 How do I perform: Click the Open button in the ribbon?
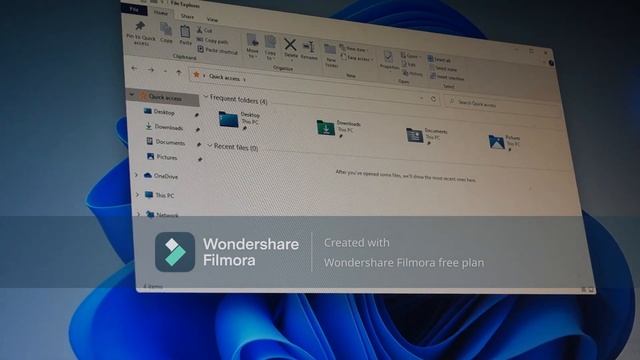pos(410,56)
